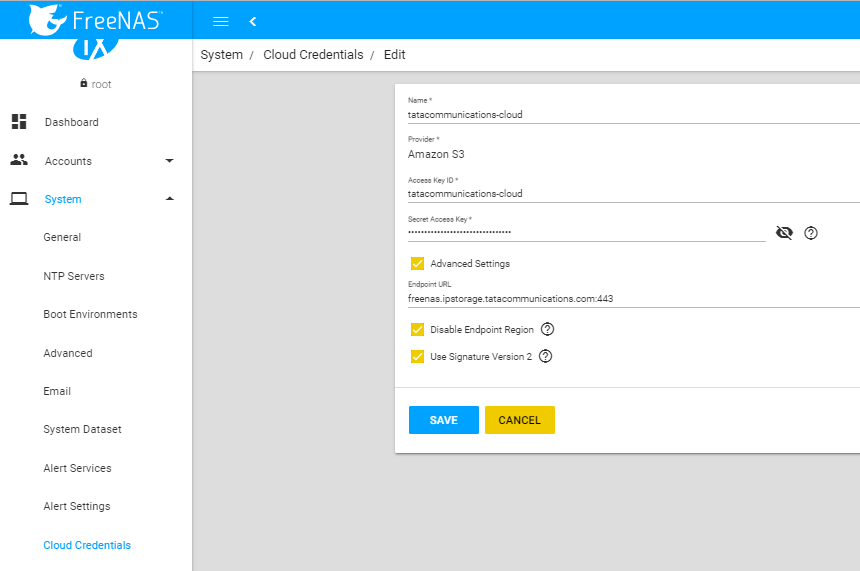Click the CANCEL button
860x571 pixels.
click(x=520, y=420)
